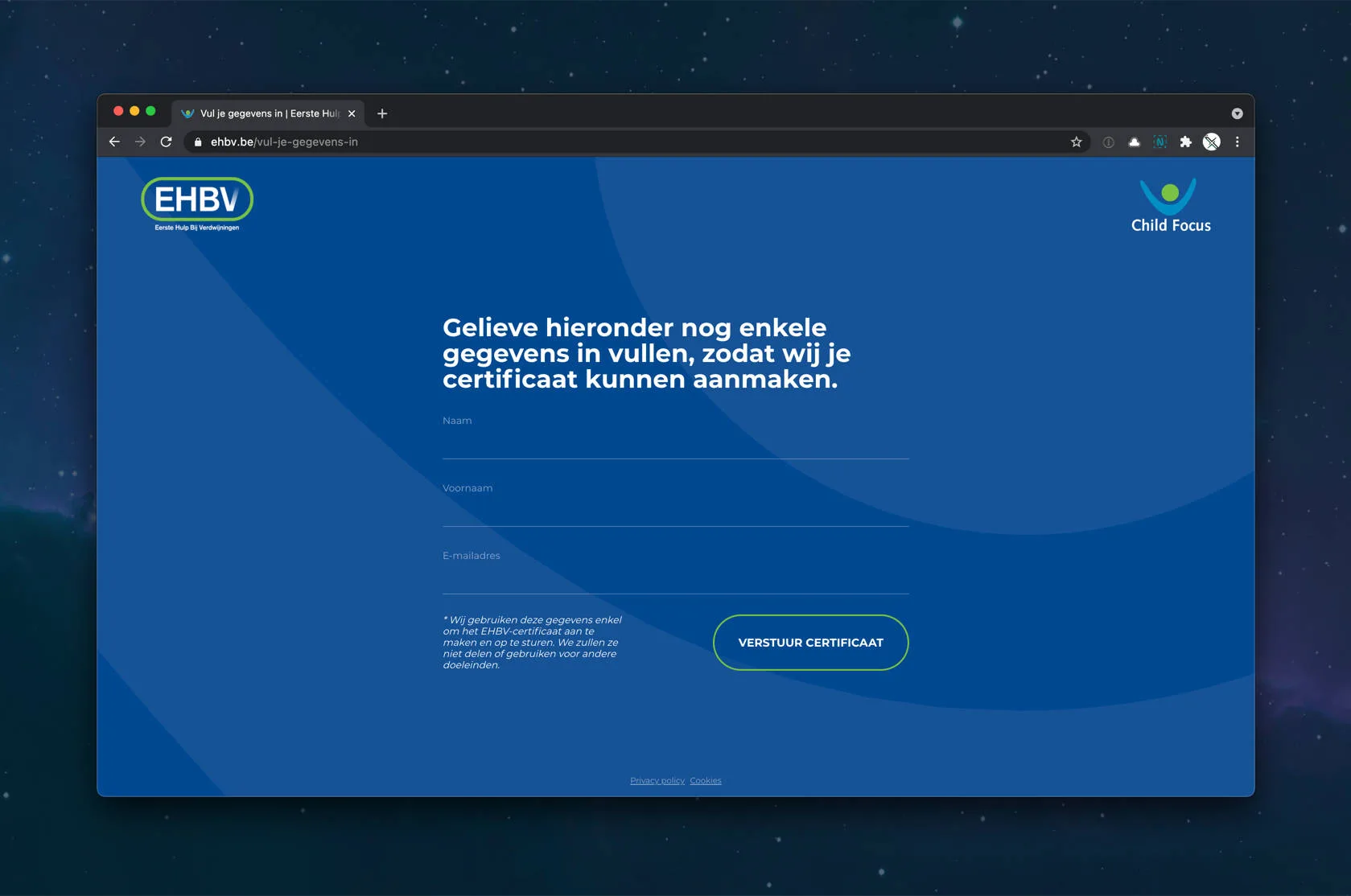Click the EHBV logo
This screenshot has width=1351, height=896.
197,204
